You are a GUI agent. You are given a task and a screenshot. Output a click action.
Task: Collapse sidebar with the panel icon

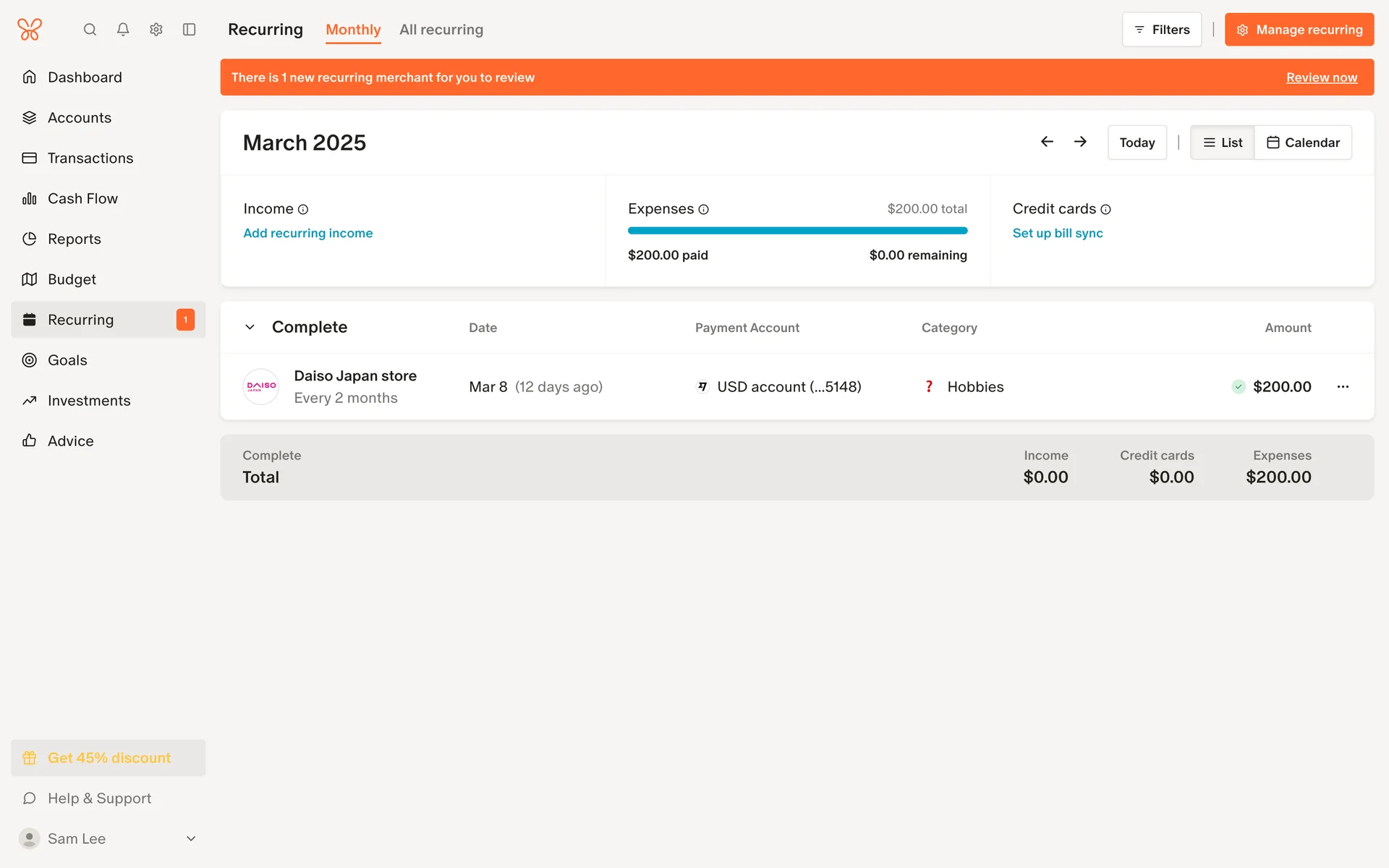click(190, 30)
